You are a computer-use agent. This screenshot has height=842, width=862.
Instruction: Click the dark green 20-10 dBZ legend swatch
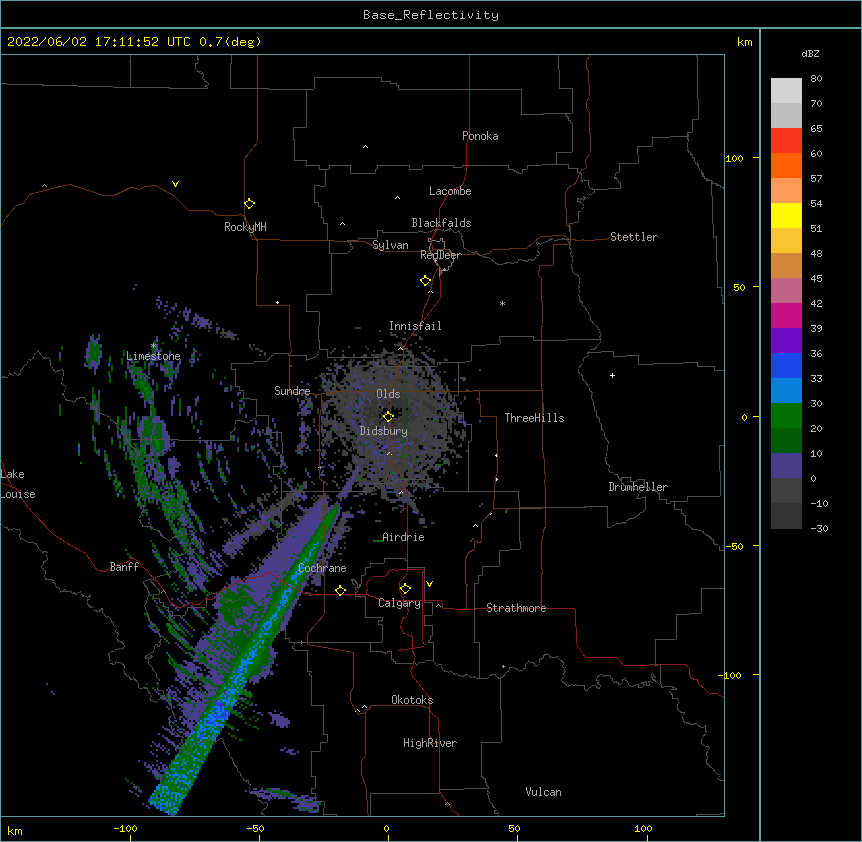(786, 441)
